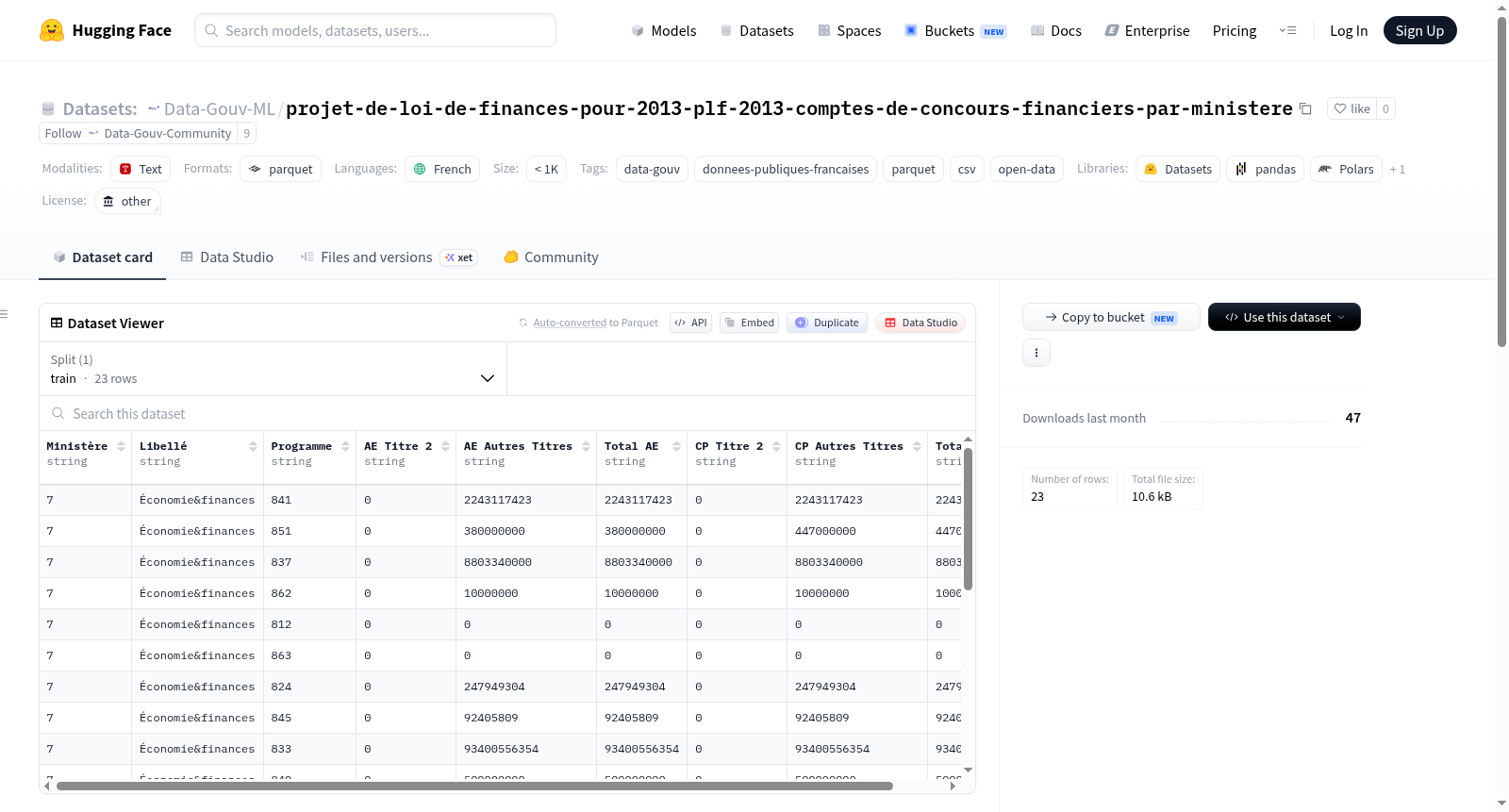Focus the Search this dataset field

507,414
